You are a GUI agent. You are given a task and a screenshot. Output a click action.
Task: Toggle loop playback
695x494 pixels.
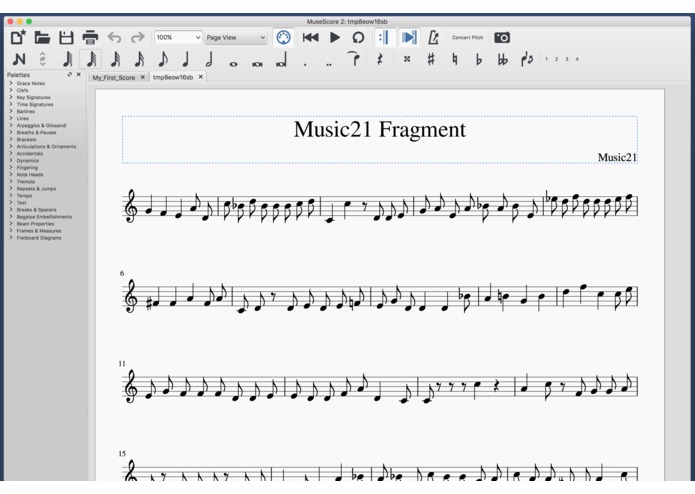click(x=358, y=38)
